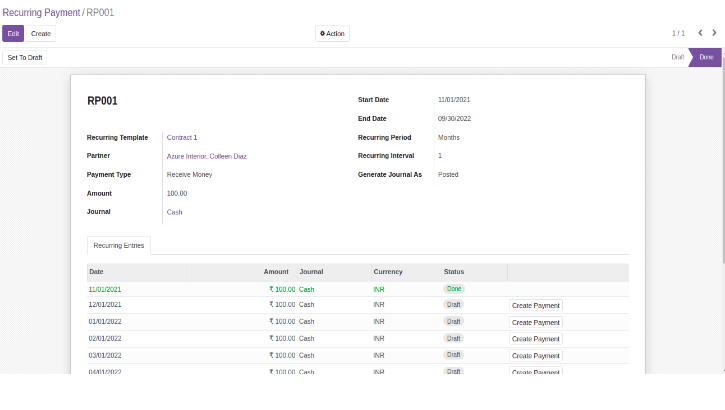This screenshot has width=725, height=410.
Task: Click the pager counter 1 / 1
Action: [678, 33]
